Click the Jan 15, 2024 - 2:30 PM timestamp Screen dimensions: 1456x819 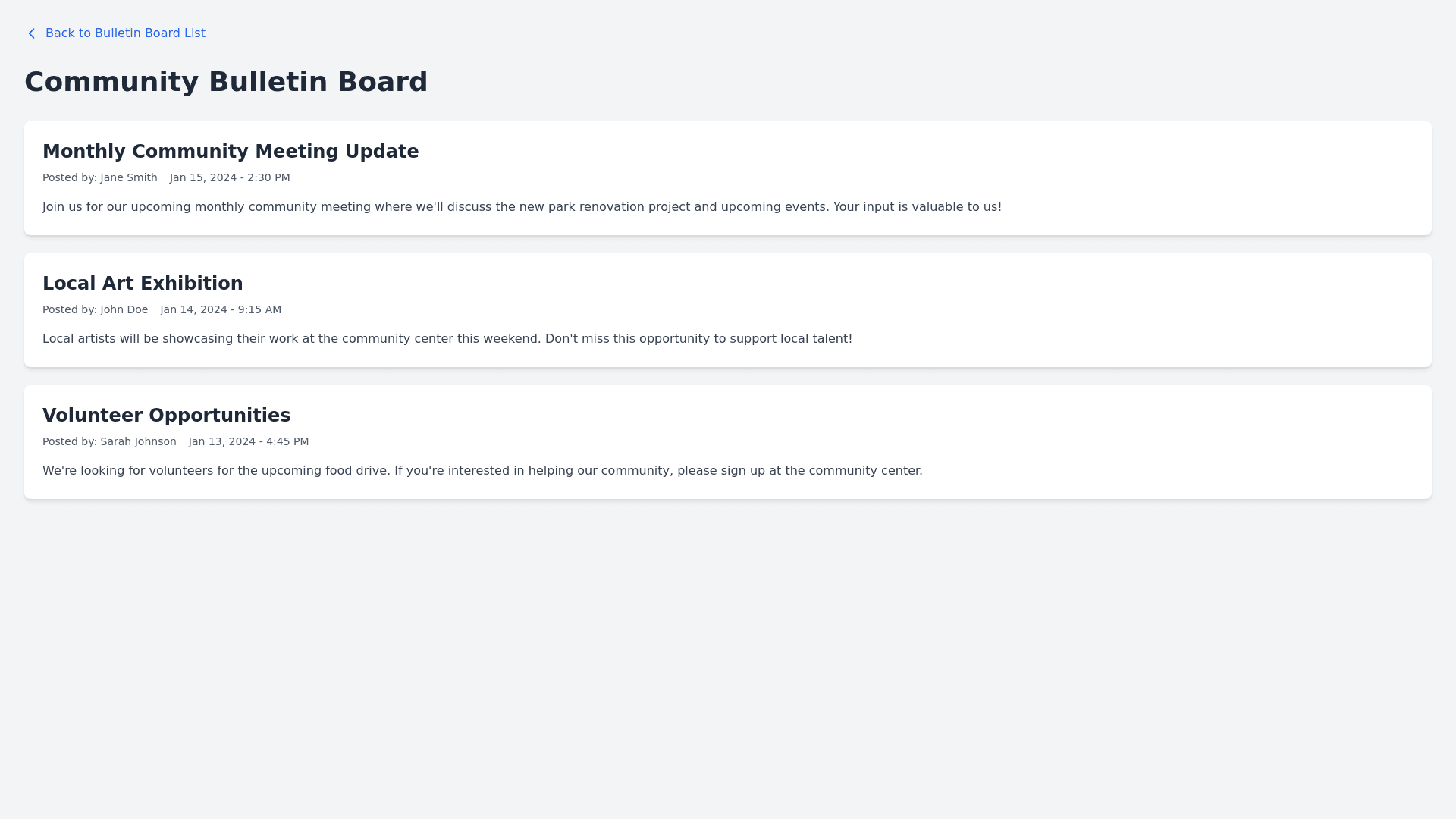230,177
